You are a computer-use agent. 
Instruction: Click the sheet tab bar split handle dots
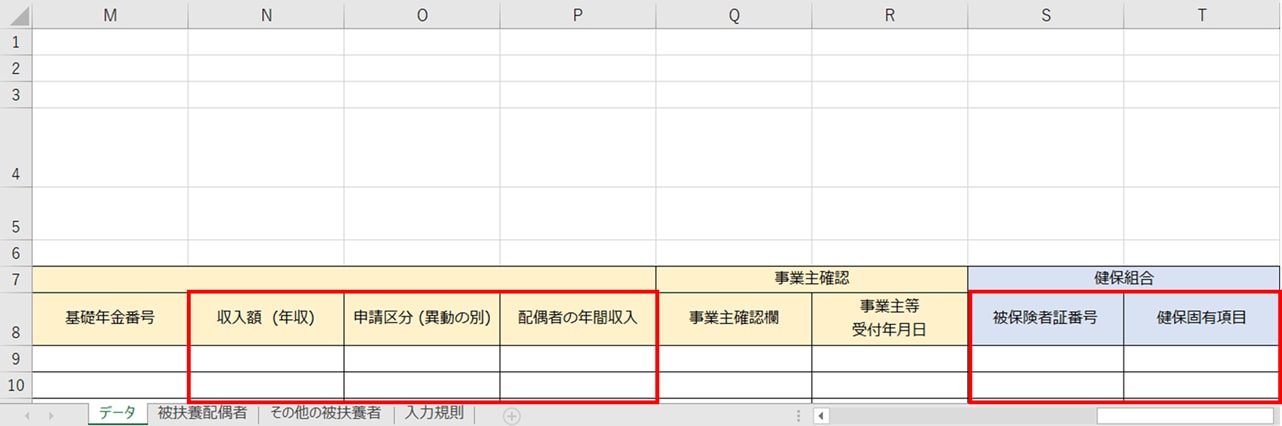(x=798, y=416)
